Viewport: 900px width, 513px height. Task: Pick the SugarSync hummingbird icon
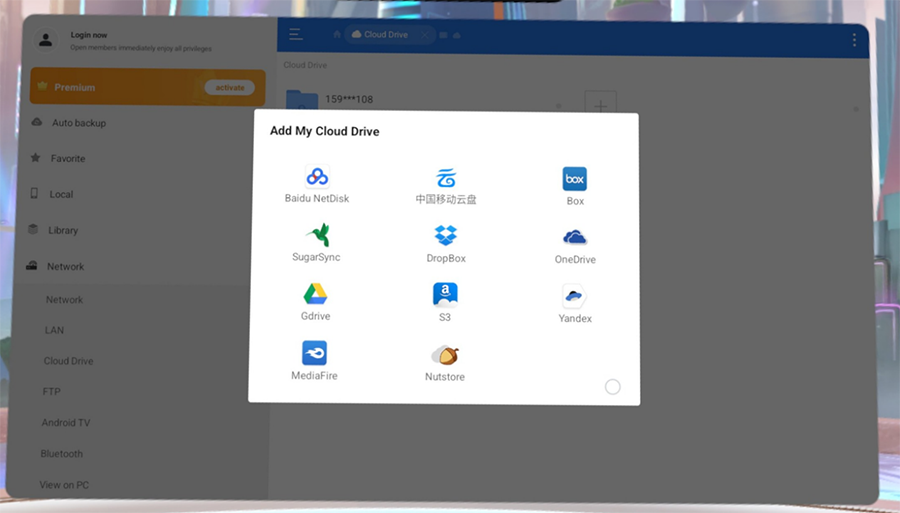[x=317, y=235]
